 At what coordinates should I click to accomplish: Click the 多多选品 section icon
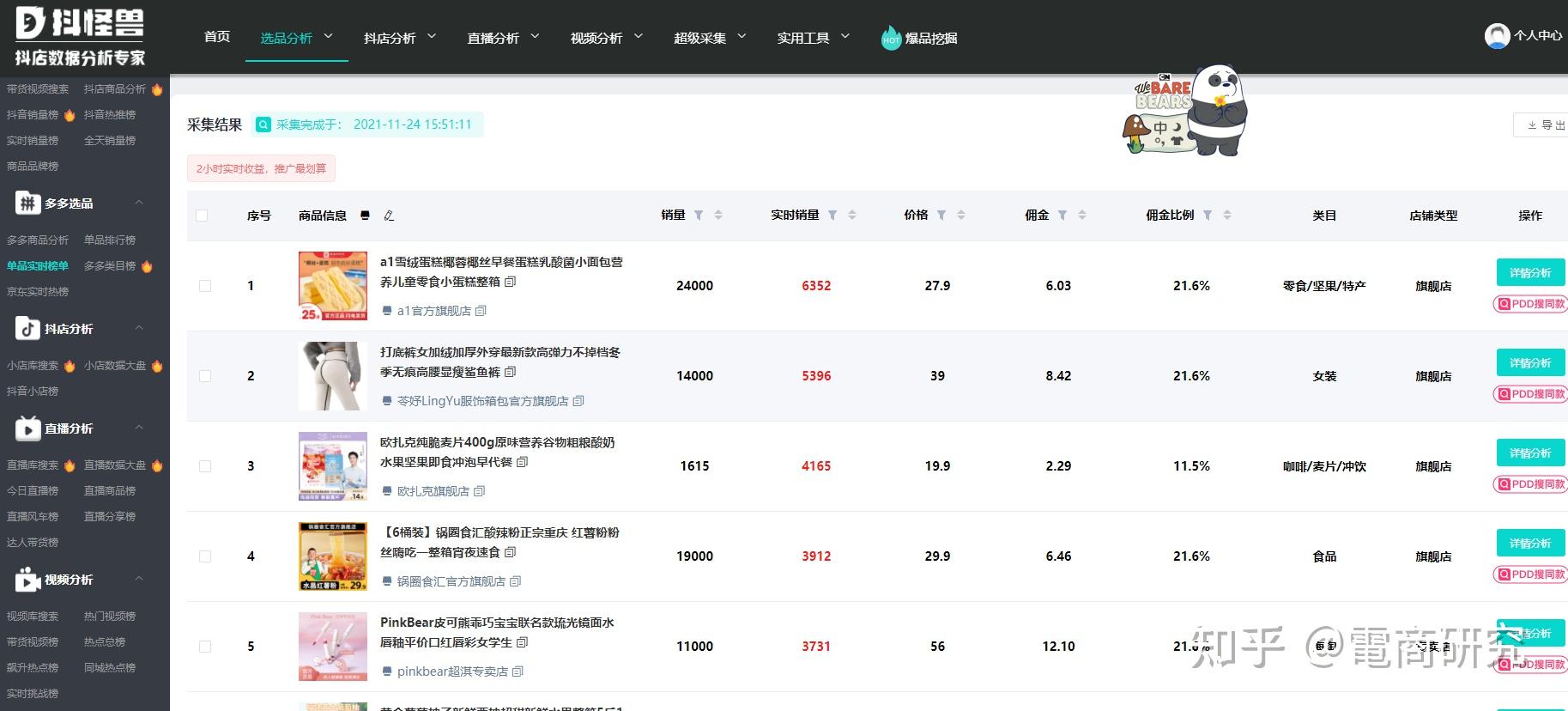coord(27,204)
